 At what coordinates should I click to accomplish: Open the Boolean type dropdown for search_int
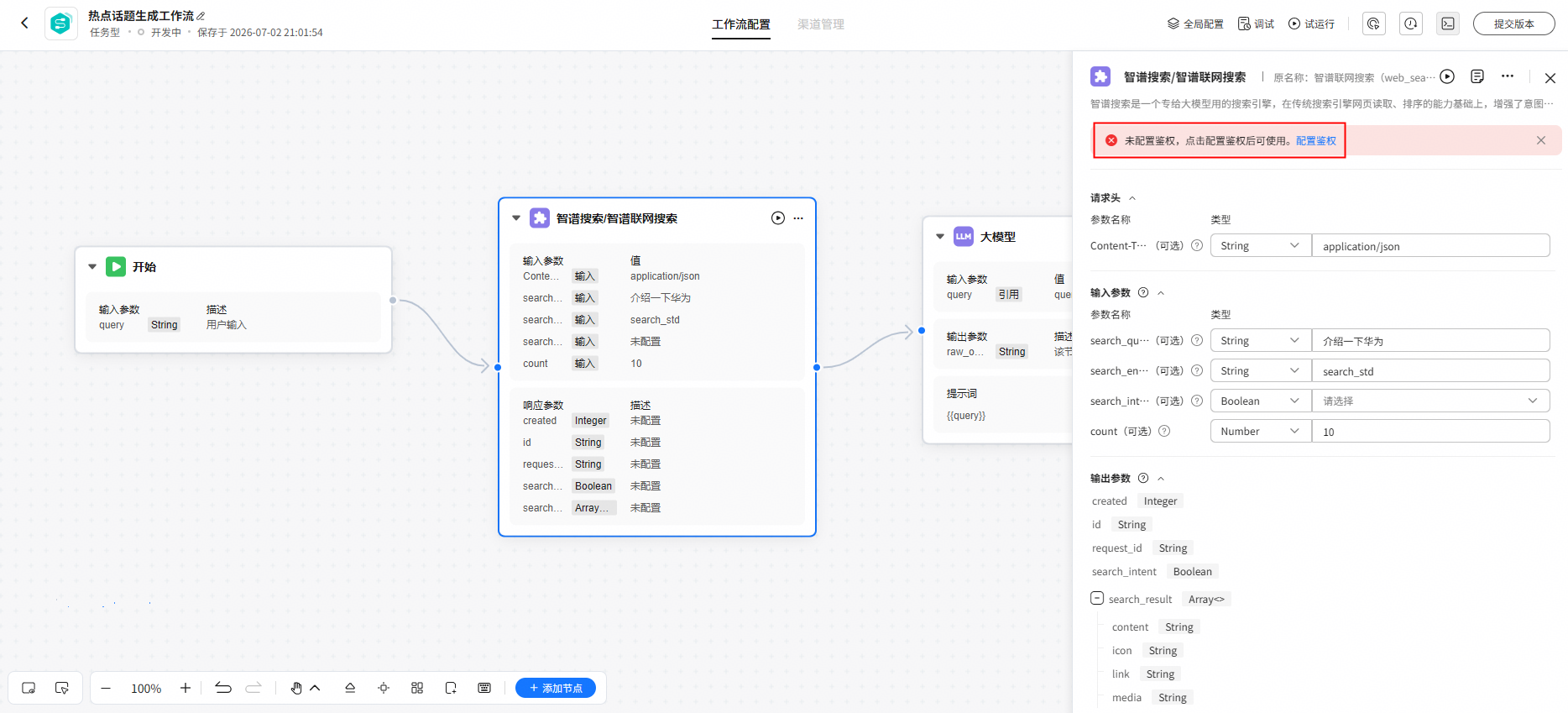pyautogui.click(x=1261, y=401)
